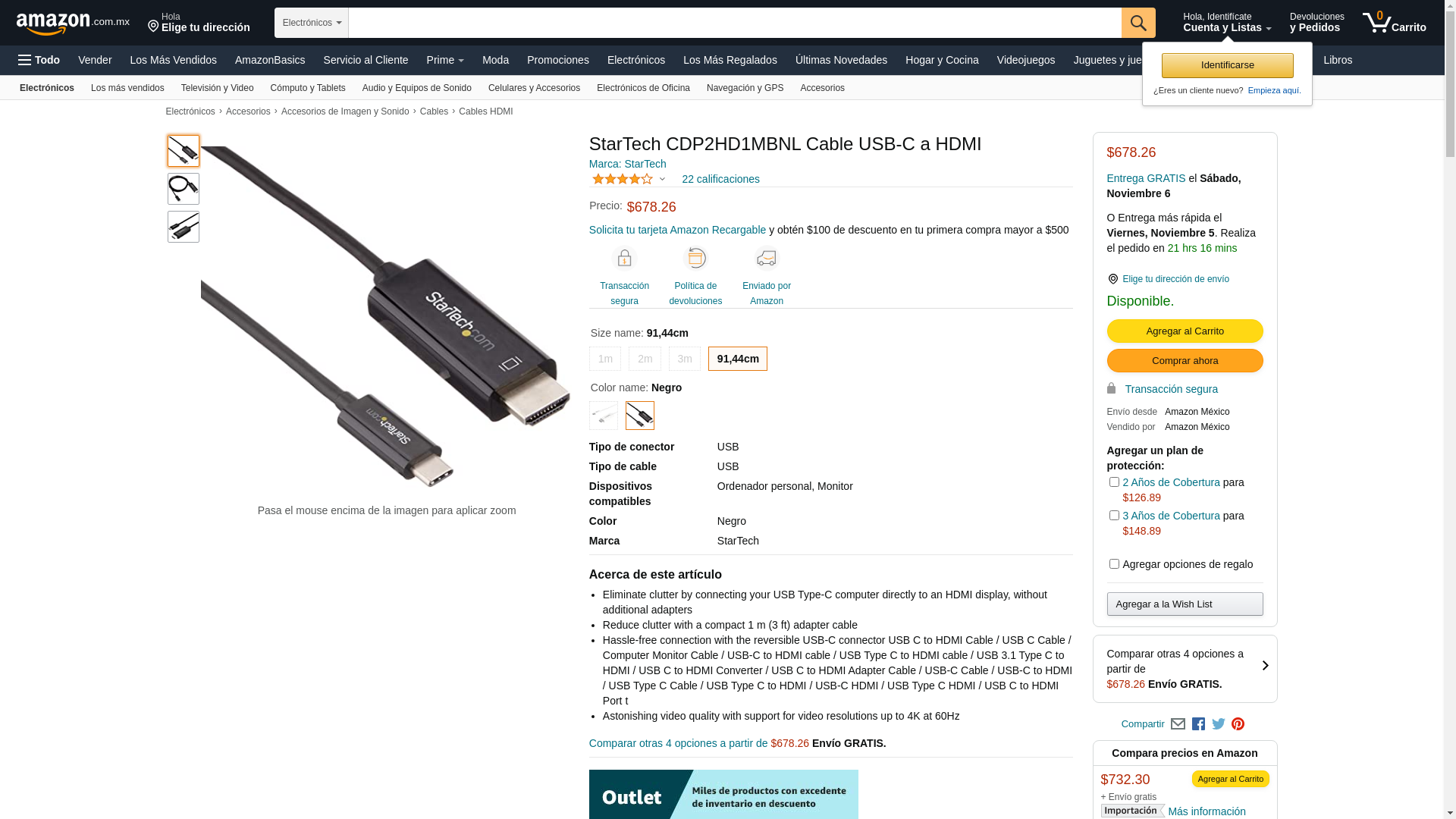Share product via Facebook icon
Viewport: 1456px width, 819px height.
click(1198, 724)
